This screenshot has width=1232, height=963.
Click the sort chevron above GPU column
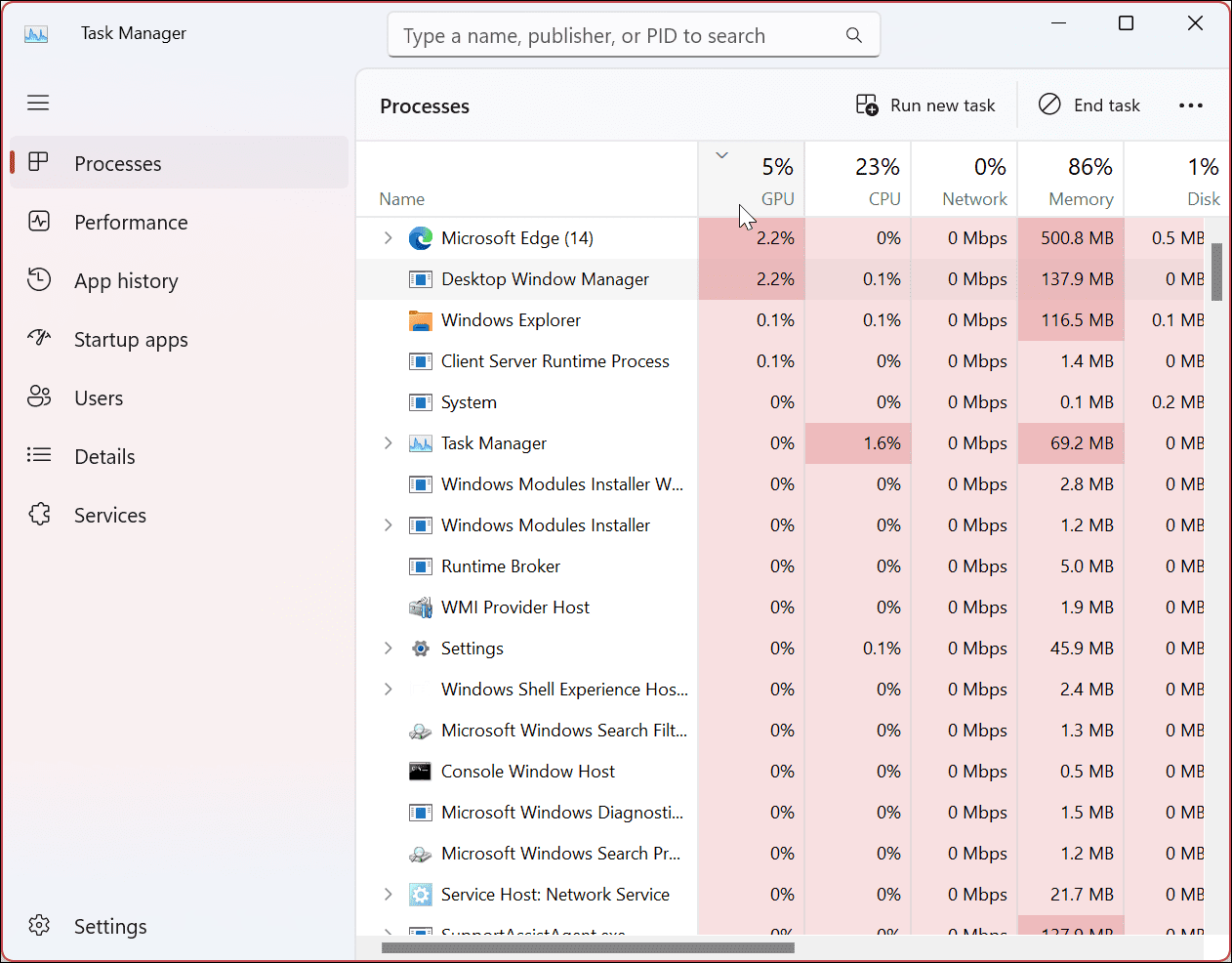(722, 155)
